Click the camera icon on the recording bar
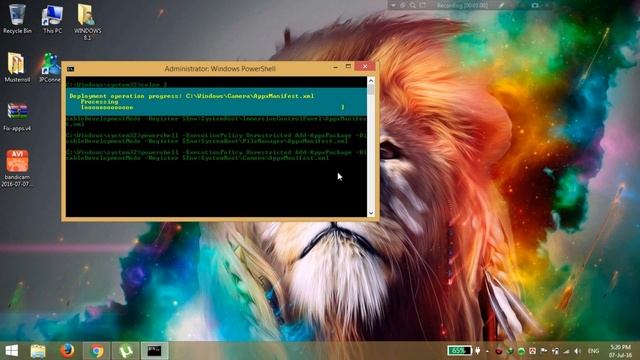This screenshot has width=640, height=360. [x=535, y=5]
